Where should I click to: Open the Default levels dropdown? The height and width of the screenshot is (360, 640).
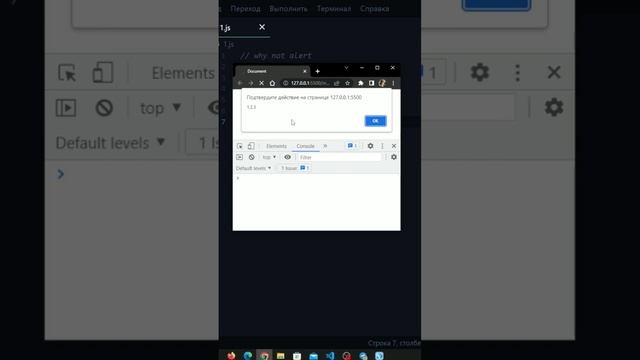(253, 168)
